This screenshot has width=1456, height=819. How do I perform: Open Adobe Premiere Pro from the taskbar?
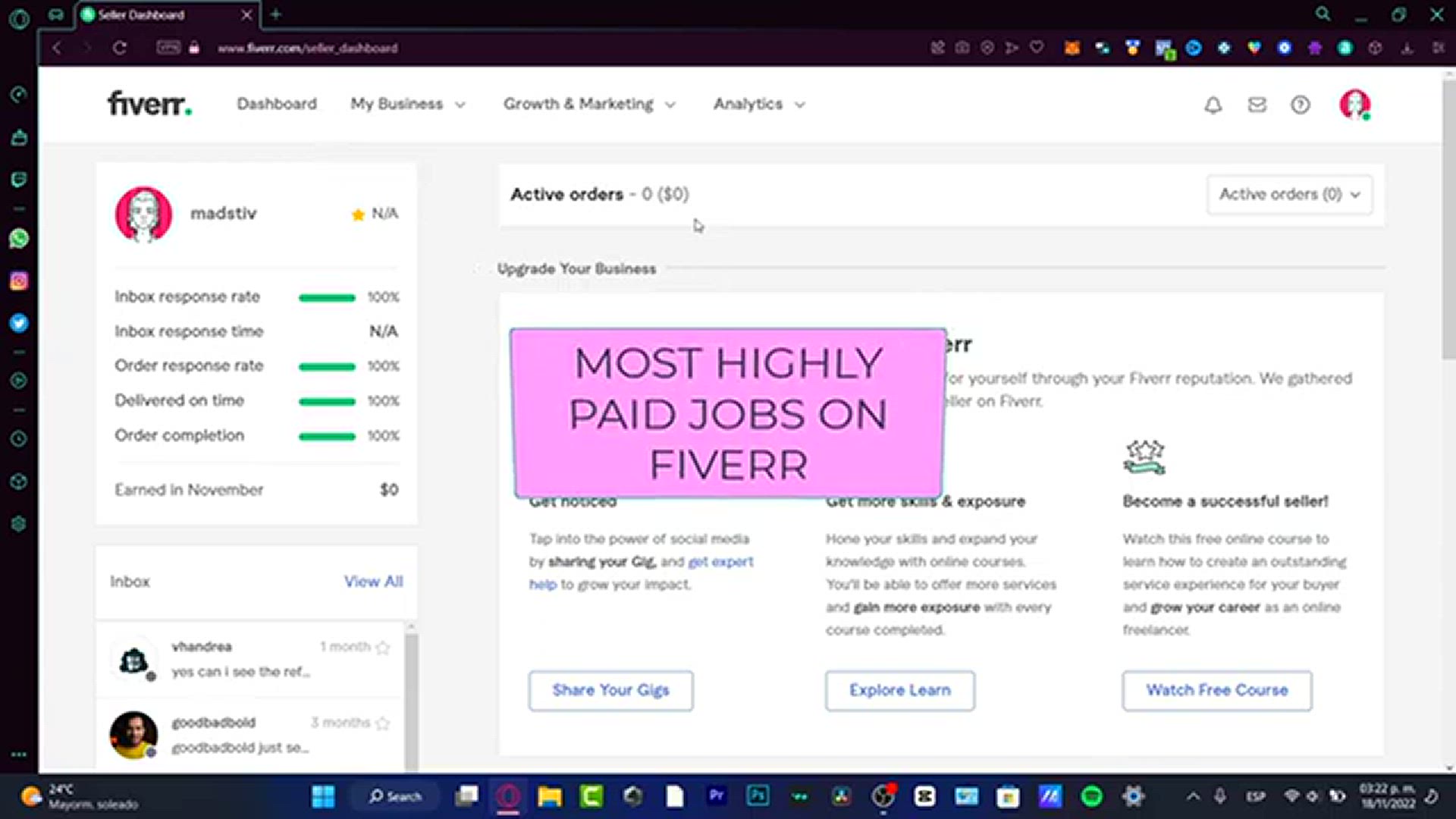[717, 795]
